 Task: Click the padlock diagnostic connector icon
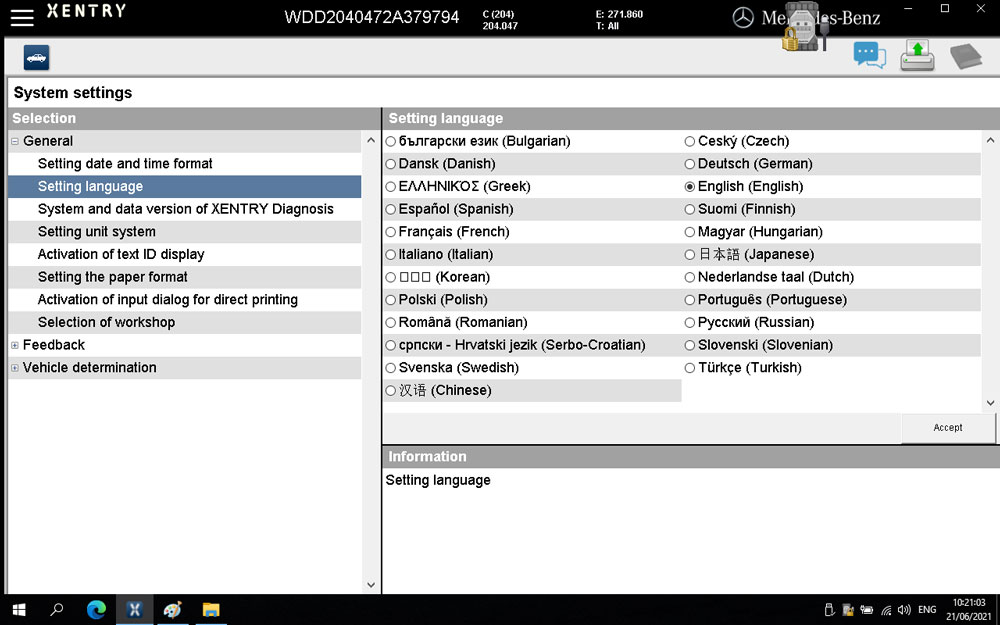[x=805, y=29]
